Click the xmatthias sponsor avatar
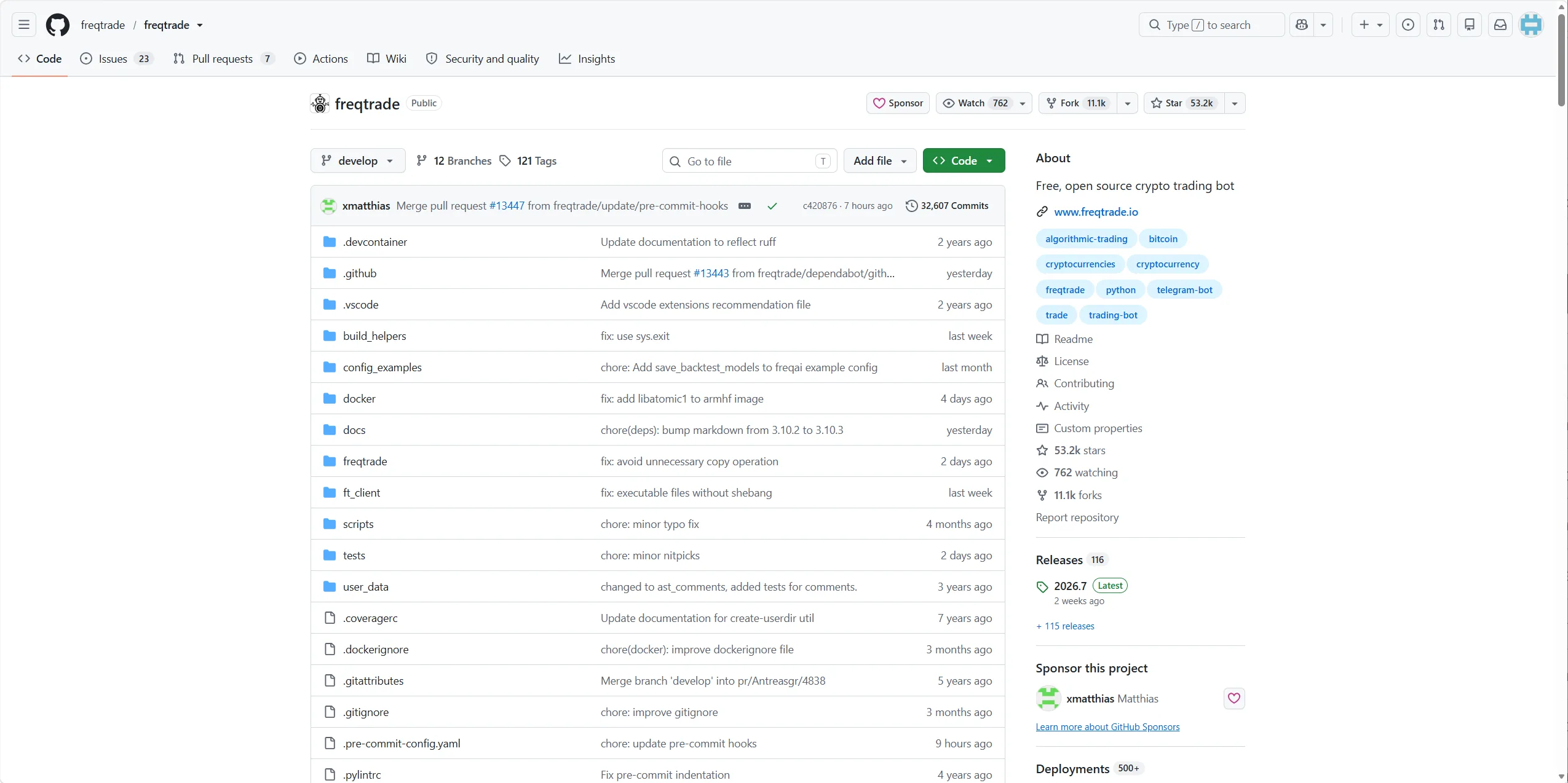This screenshot has width=1568, height=783. tap(1048, 698)
